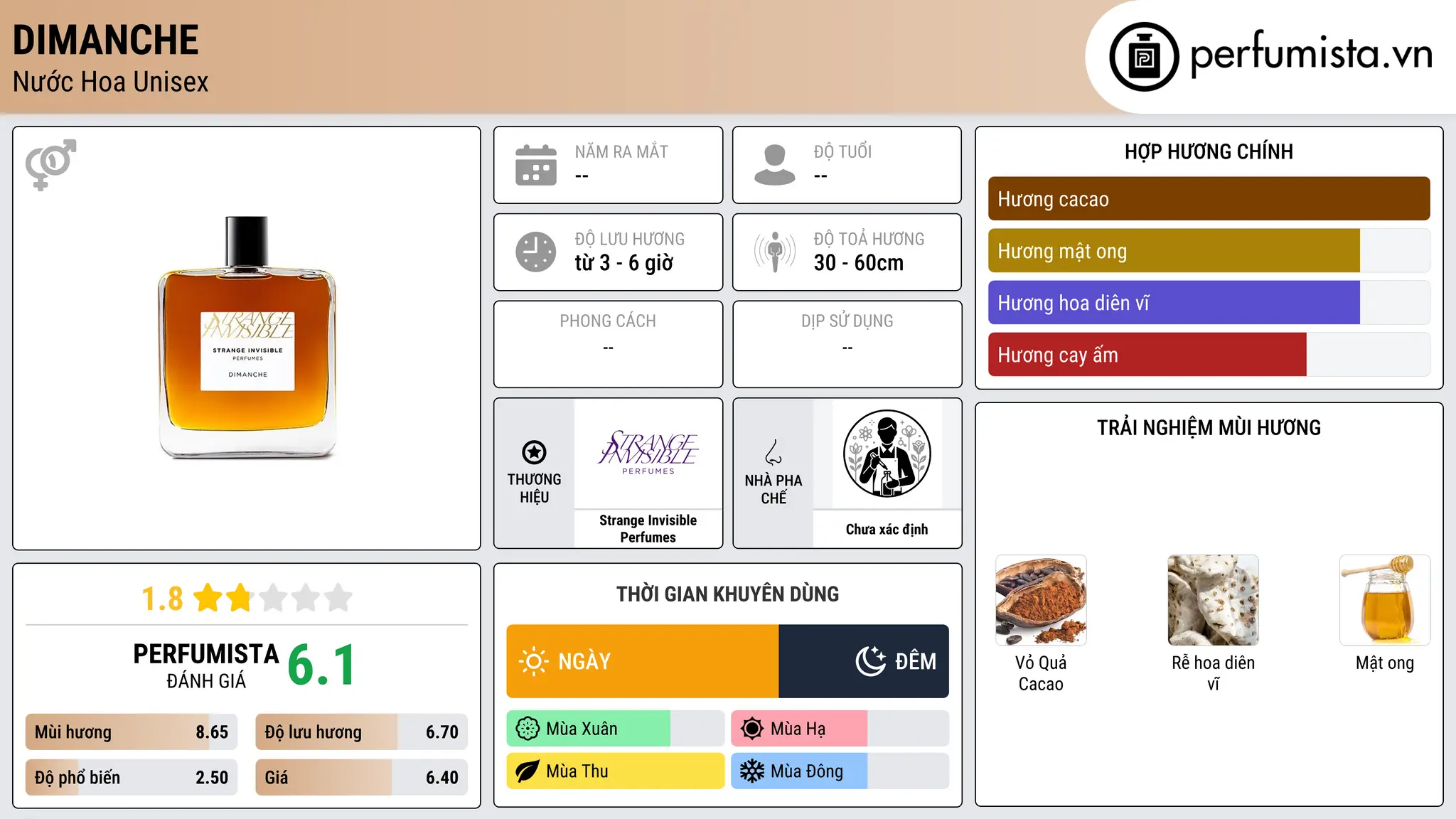The height and width of the screenshot is (819, 1456).
Task: Click the Nước Hoa Unisex subtitle
Action: 111,82
